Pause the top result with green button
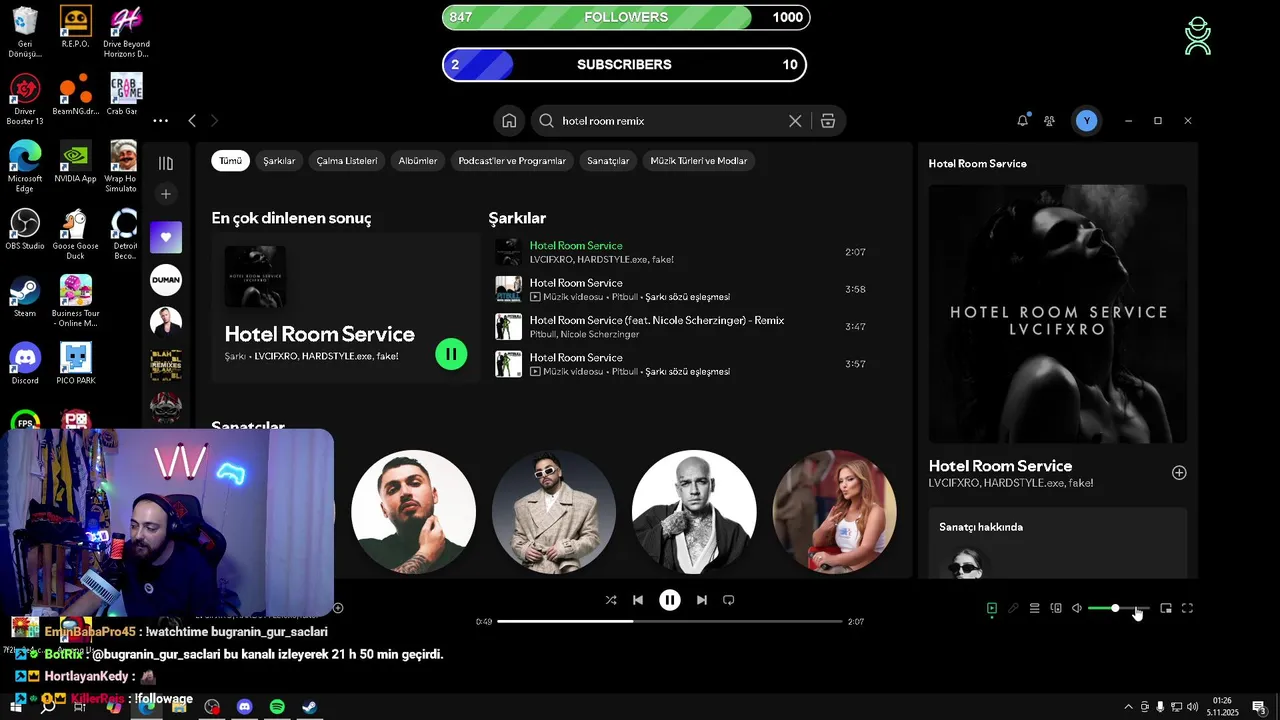The image size is (1280, 720). [x=451, y=354]
